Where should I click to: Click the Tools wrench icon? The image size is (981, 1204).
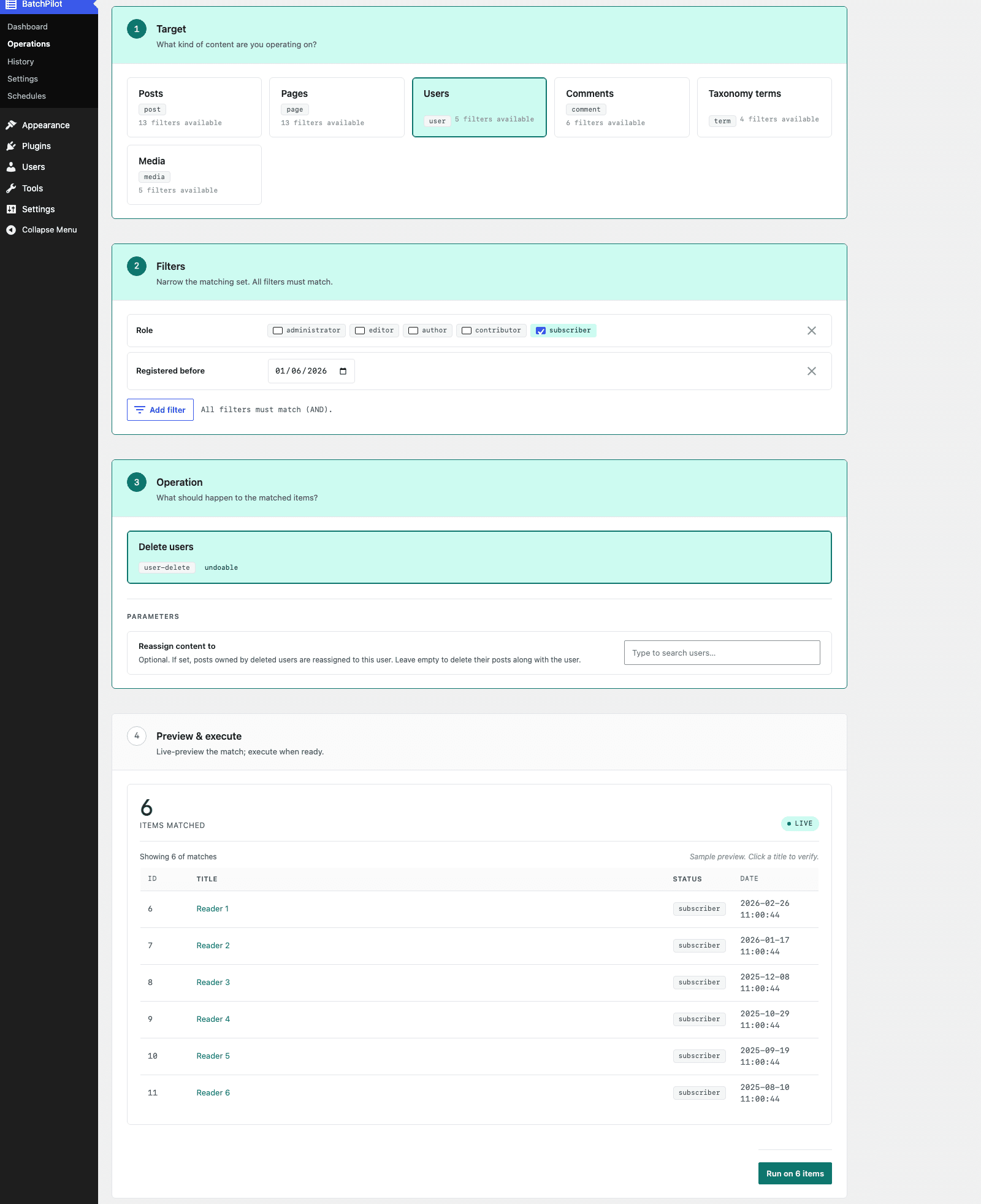pyautogui.click(x=11, y=188)
